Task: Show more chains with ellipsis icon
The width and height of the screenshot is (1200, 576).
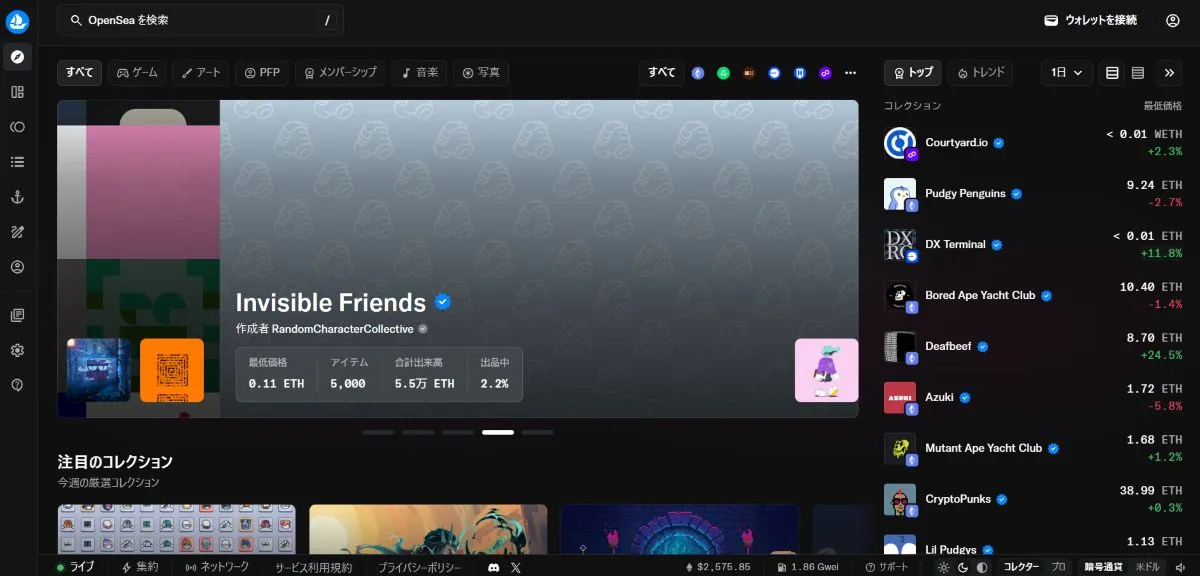Action: point(851,73)
